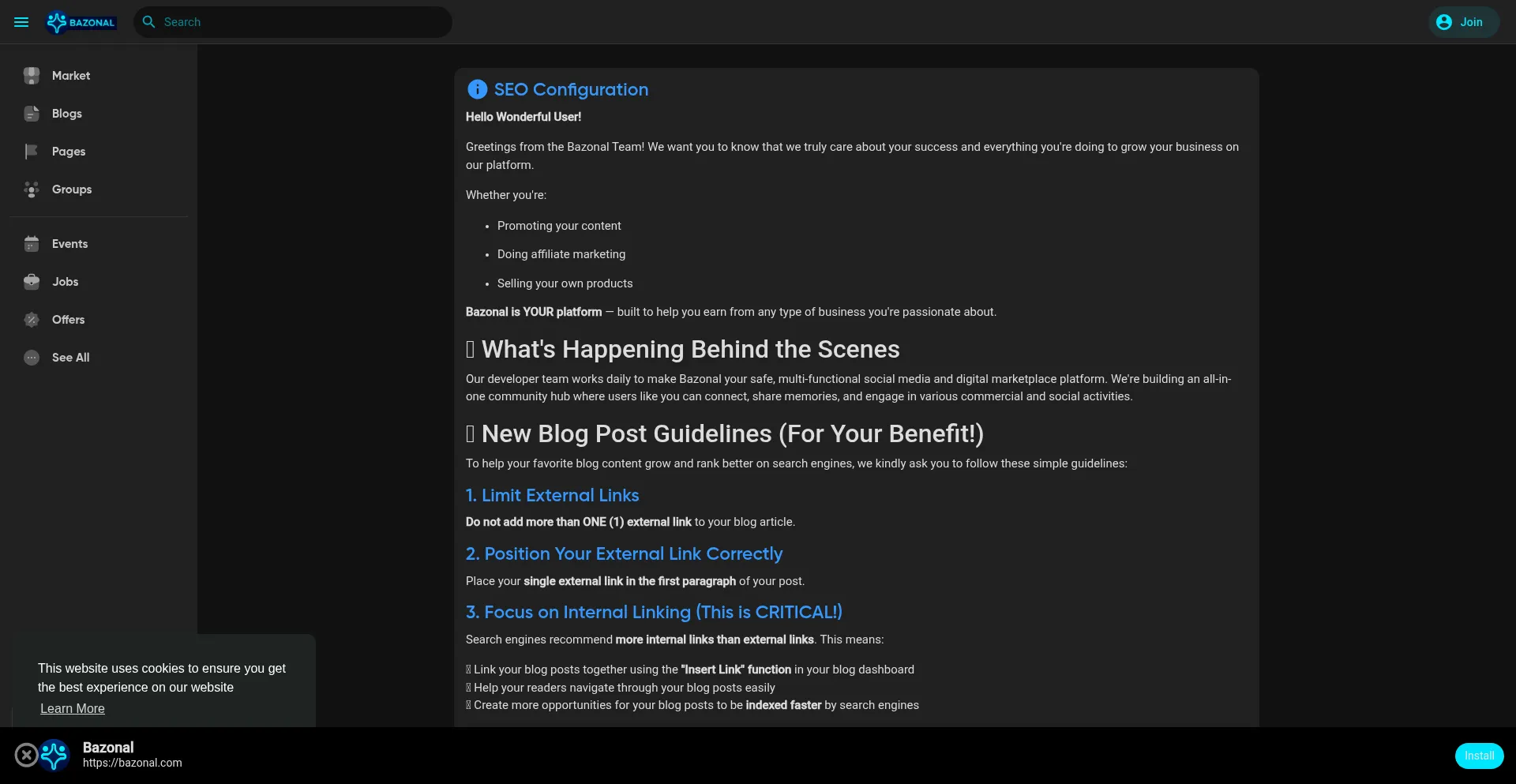Open Offers from the sidebar
The width and height of the screenshot is (1516, 784).
point(99,320)
